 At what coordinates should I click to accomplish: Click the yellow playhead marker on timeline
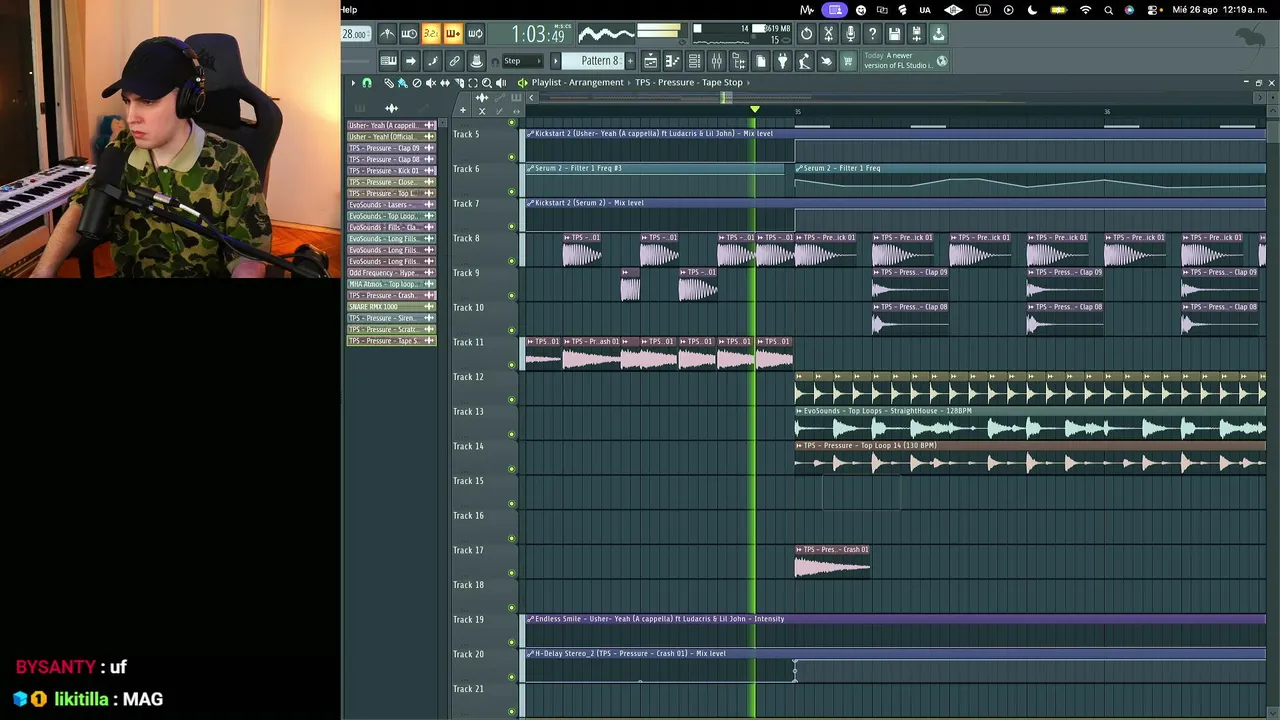(x=755, y=110)
